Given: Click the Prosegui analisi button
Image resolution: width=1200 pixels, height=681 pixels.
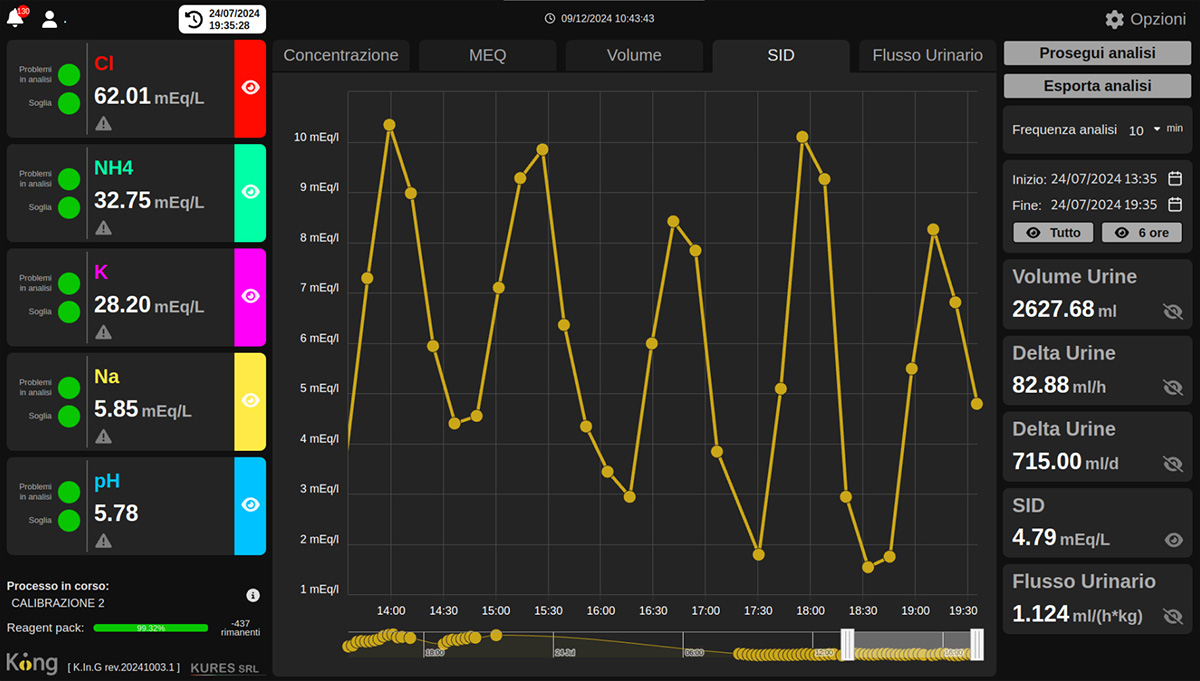Looking at the screenshot, I should [x=1097, y=53].
